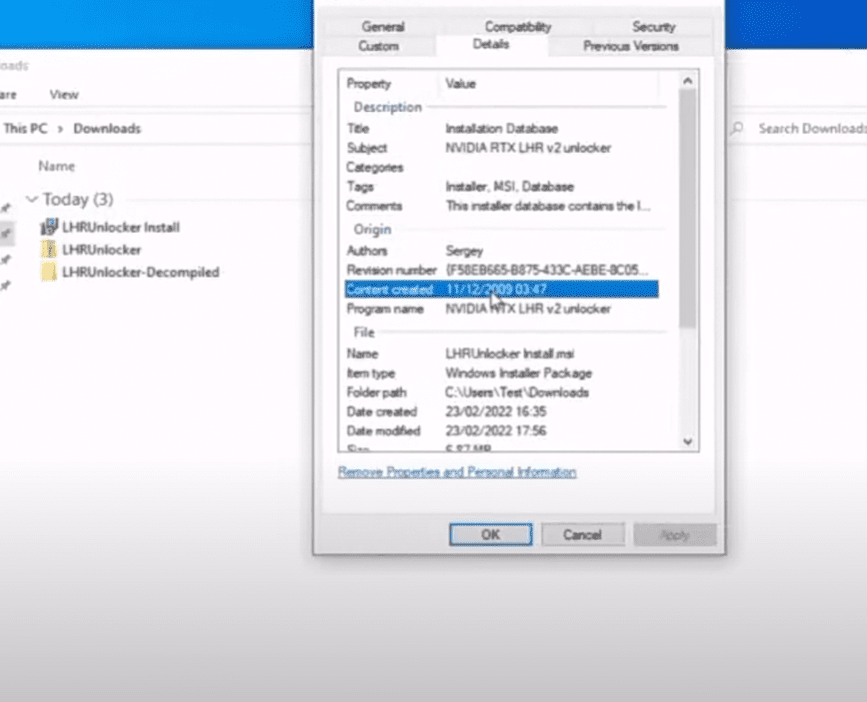Select the Subject value NVIDIA RTX LHR v2 unlocker
The height and width of the screenshot is (702, 867).
coord(528,148)
